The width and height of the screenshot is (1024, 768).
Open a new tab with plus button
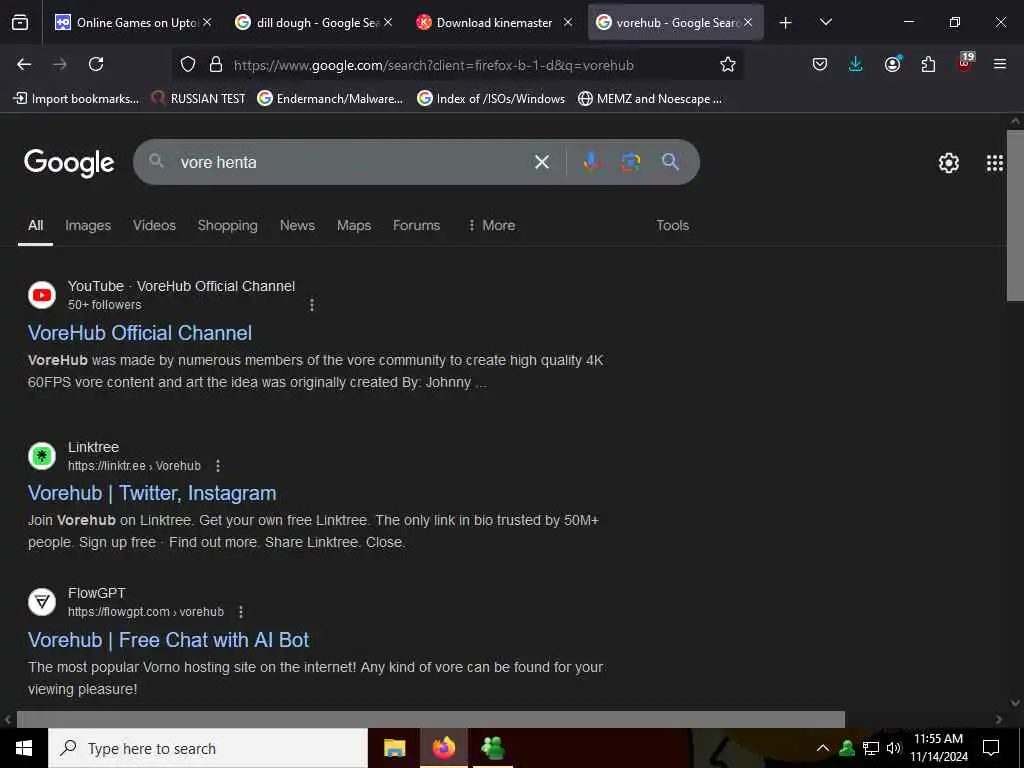click(x=786, y=23)
